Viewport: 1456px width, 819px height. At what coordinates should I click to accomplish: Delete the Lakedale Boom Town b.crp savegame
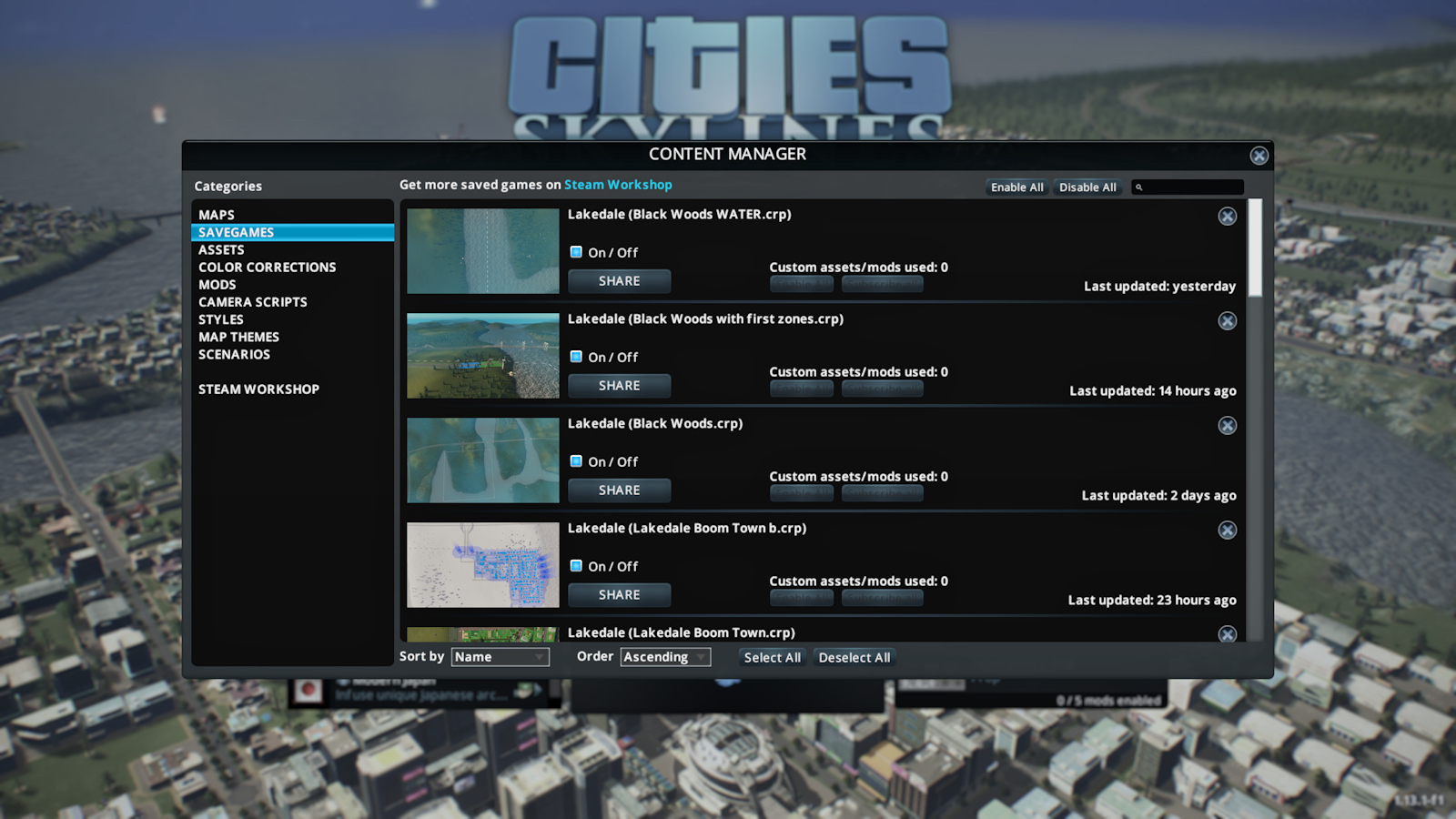[x=1228, y=531]
